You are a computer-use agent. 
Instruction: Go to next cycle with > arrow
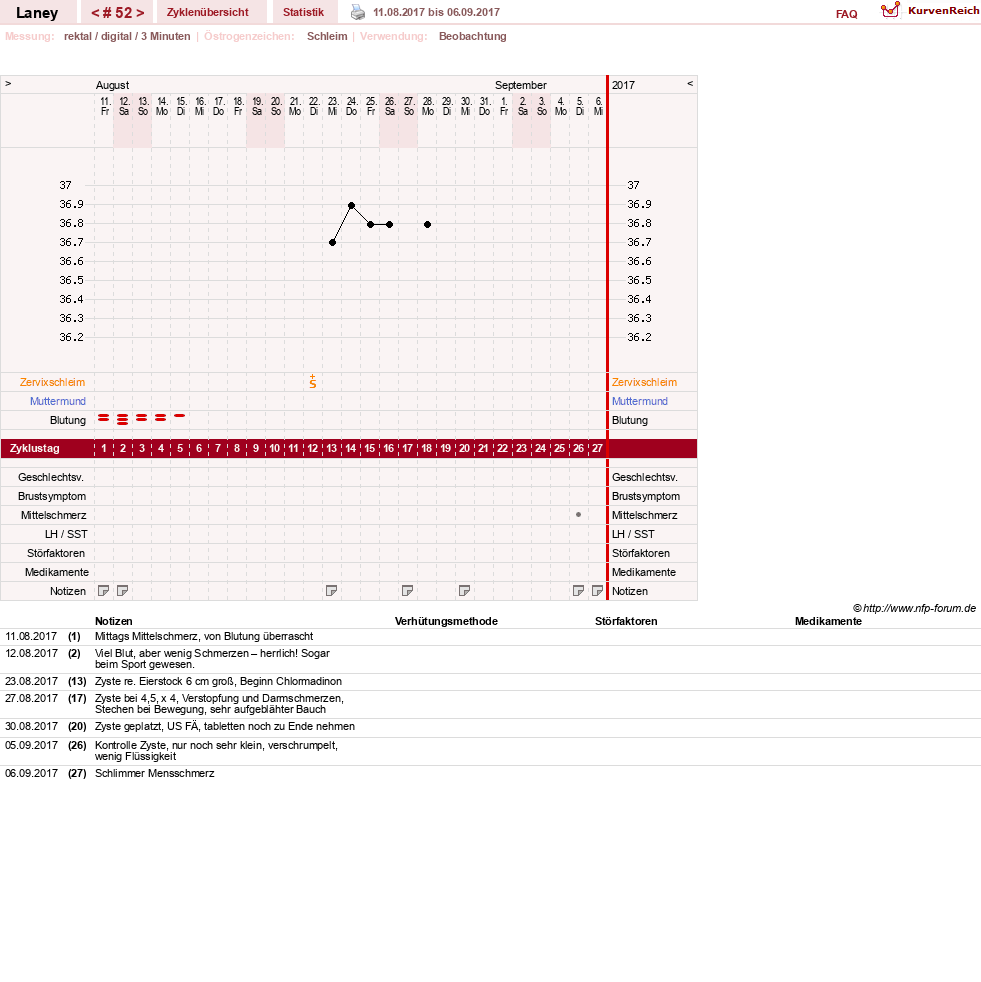coord(140,13)
